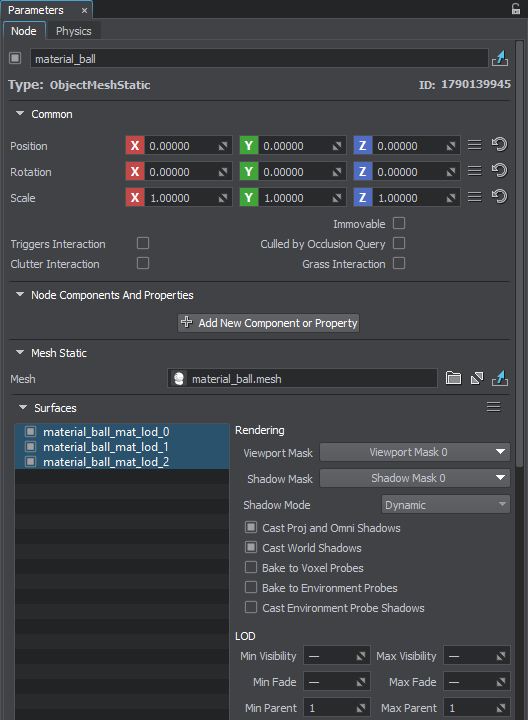The height and width of the screenshot is (720, 528).
Task: Switch to the Physics tab
Action: point(73,31)
